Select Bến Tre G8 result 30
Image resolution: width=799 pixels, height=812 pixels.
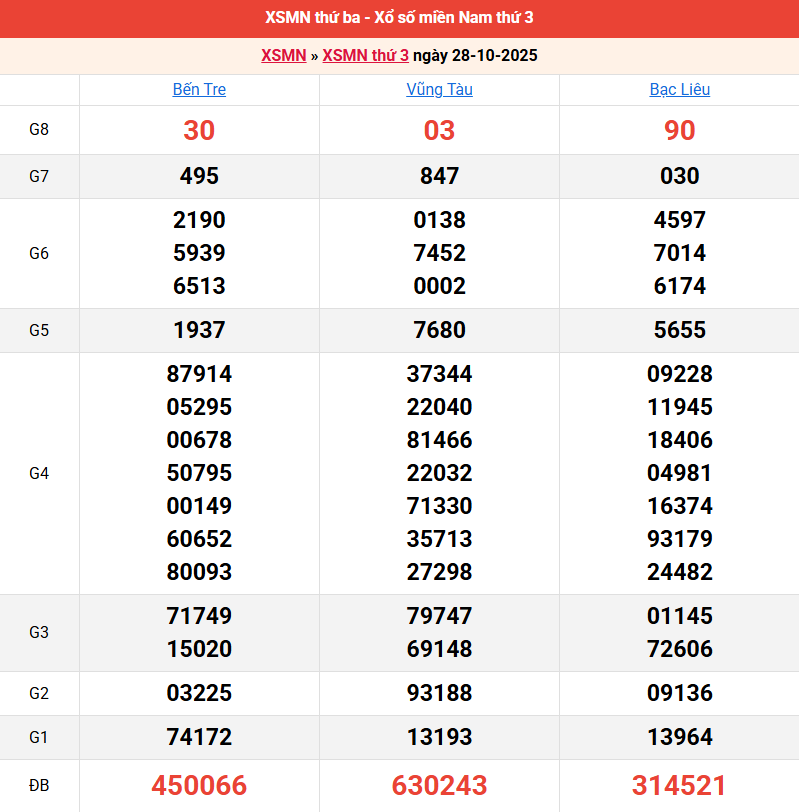pyautogui.click(x=199, y=130)
